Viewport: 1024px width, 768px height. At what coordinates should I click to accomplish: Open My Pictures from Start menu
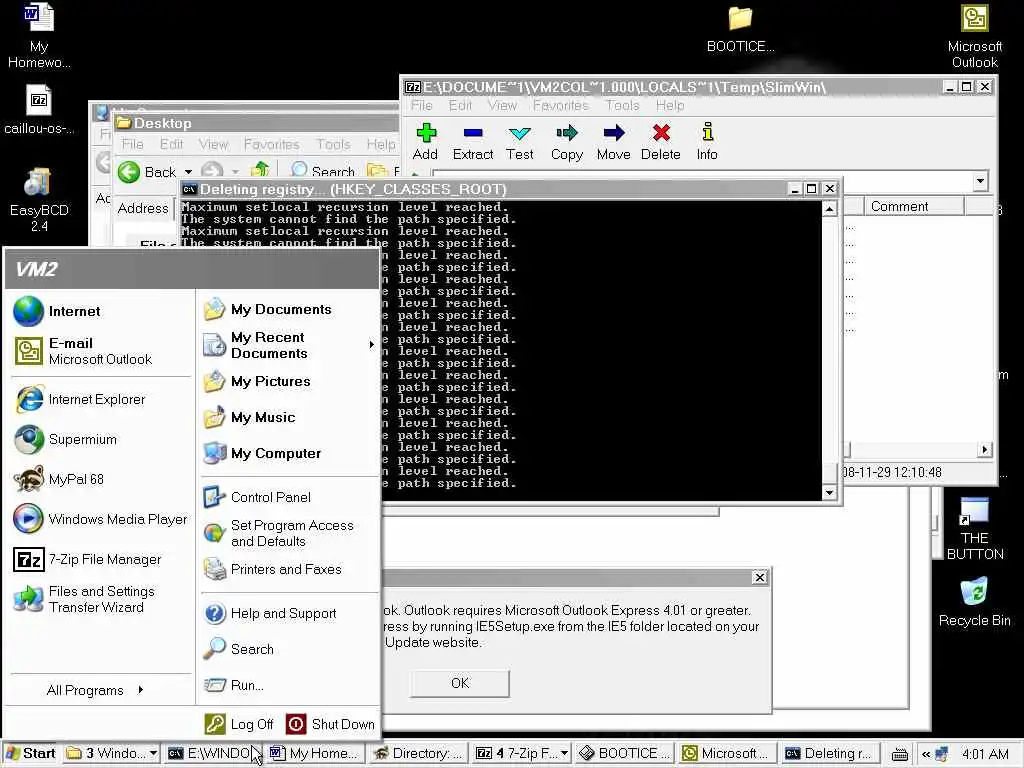coord(288,381)
